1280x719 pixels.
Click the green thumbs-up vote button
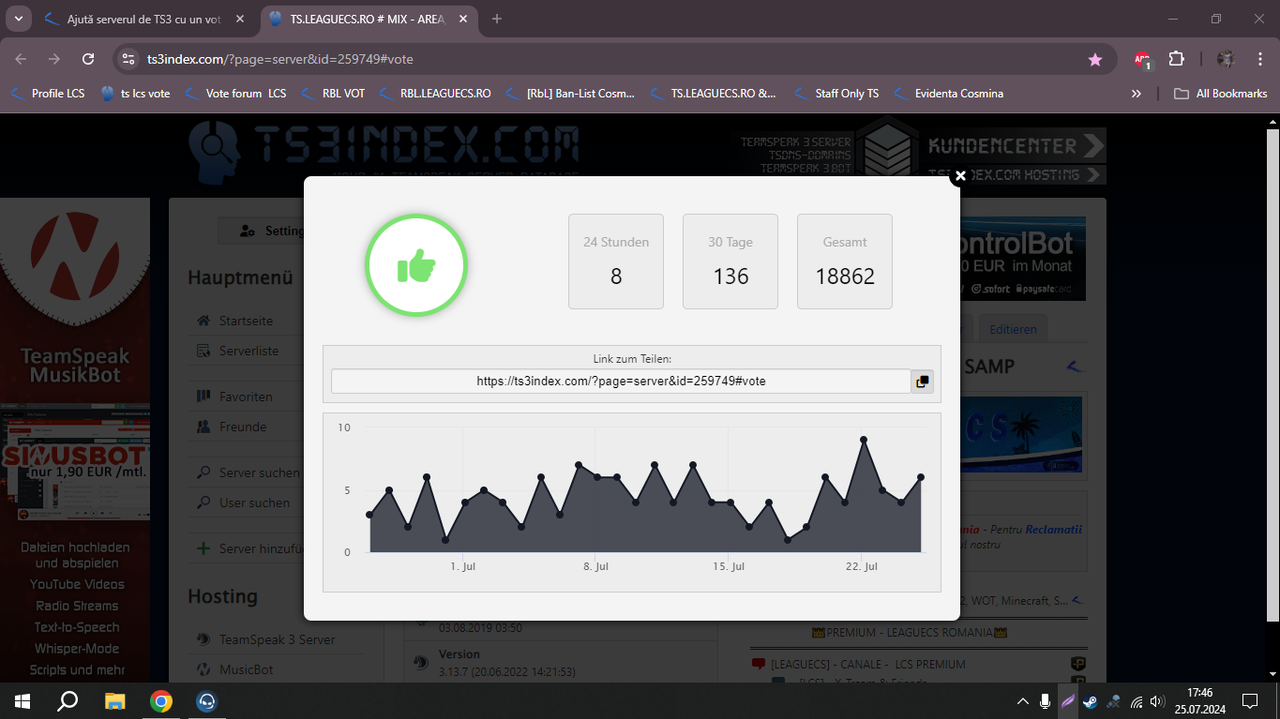pos(416,266)
